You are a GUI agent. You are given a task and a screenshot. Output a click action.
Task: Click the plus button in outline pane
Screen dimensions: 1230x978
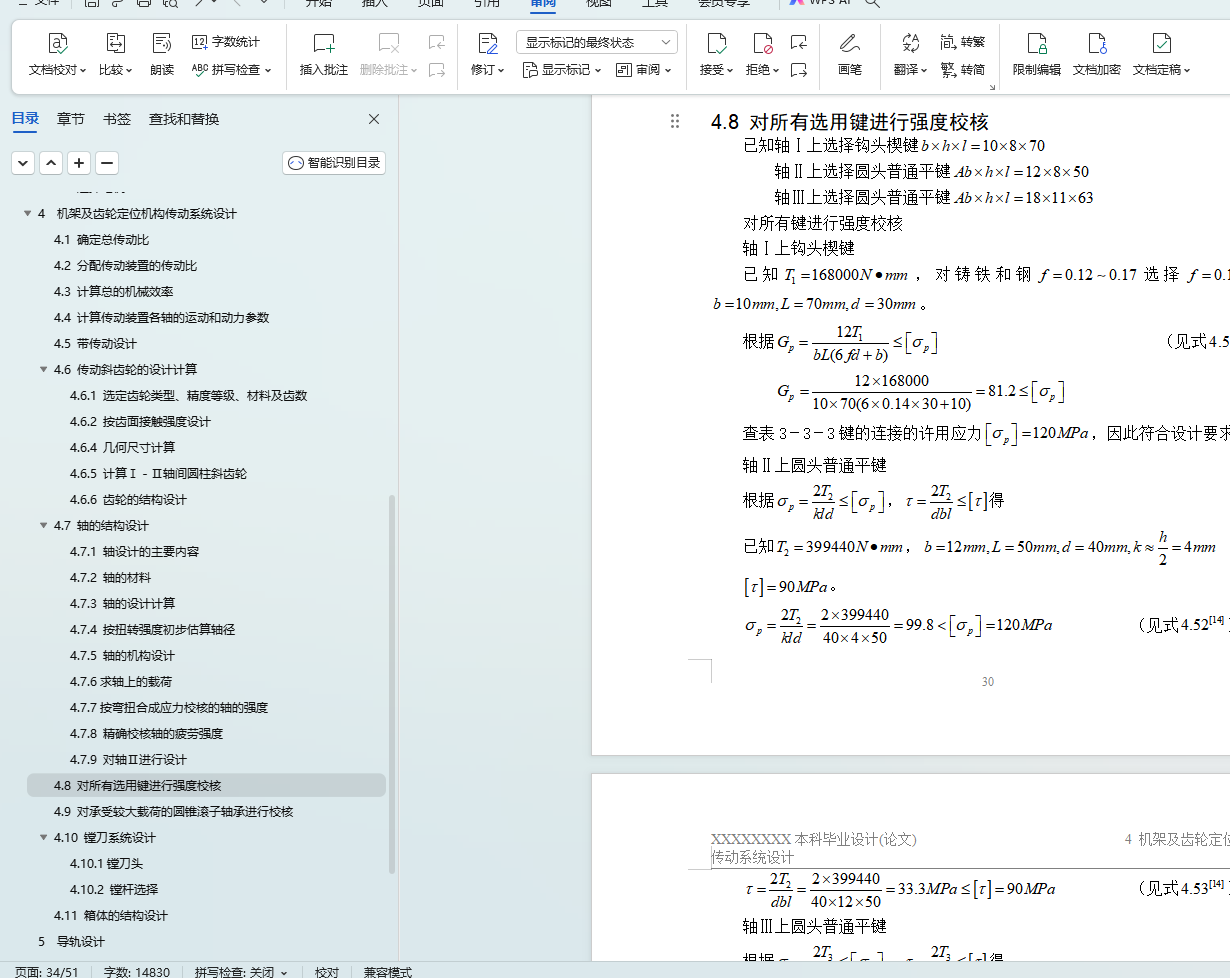pos(79,163)
